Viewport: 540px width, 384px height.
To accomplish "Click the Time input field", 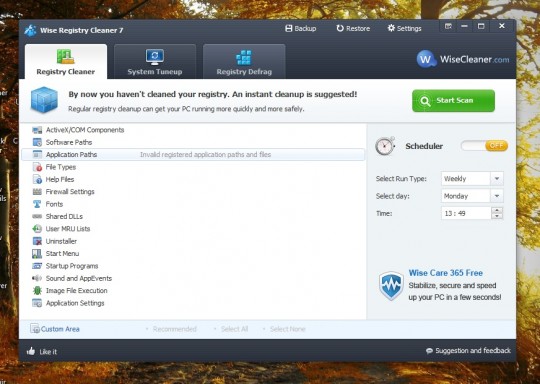I will [x=466, y=214].
